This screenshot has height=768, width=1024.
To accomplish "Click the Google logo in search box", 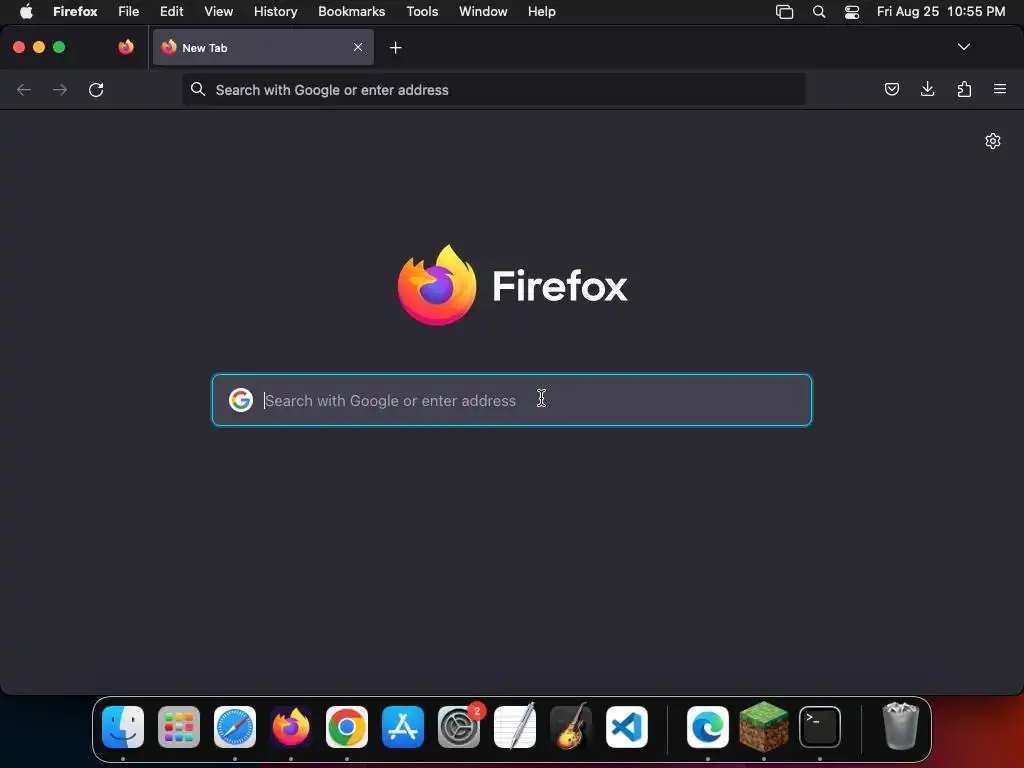I will pyautogui.click(x=241, y=400).
